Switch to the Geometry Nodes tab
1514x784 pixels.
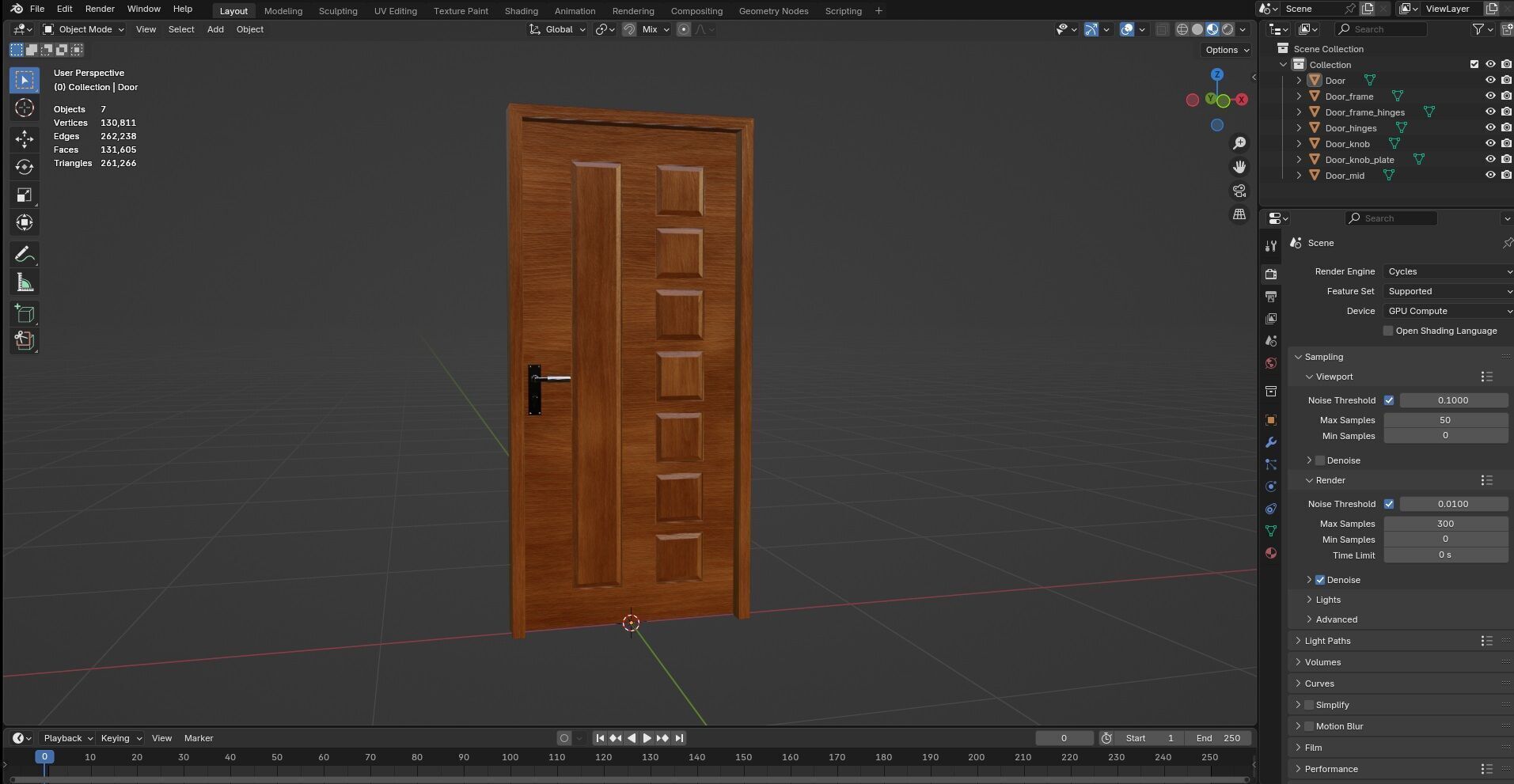click(x=773, y=11)
